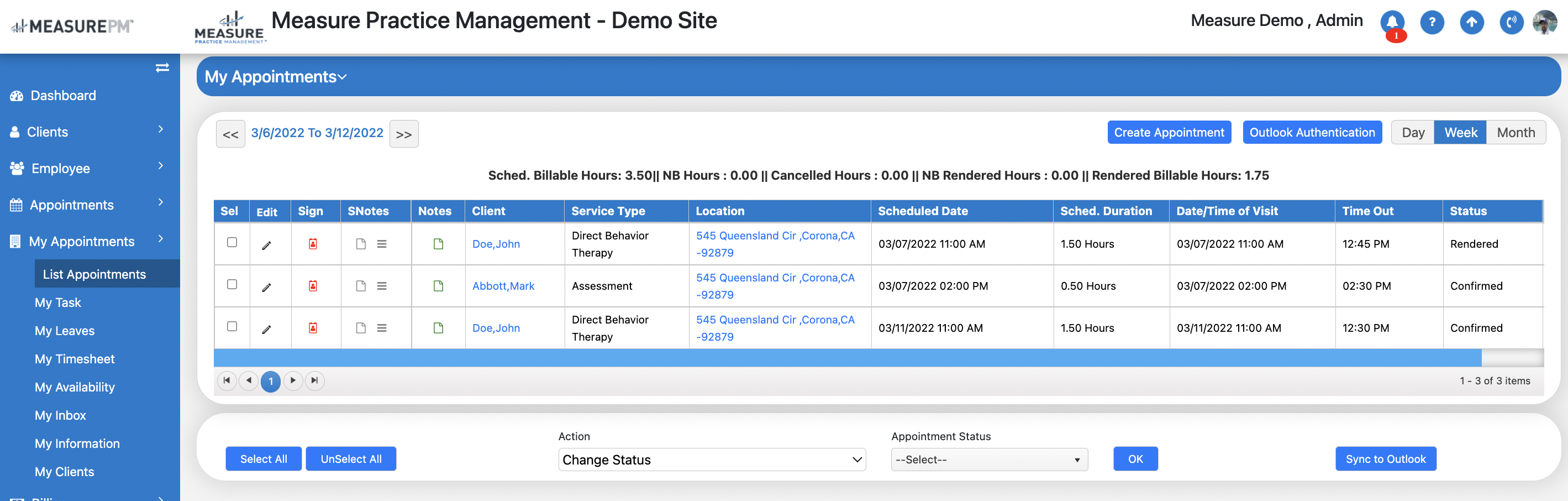Open My Clients in sidebar
The width and height of the screenshot is (1568, 501).
(64, 472)
